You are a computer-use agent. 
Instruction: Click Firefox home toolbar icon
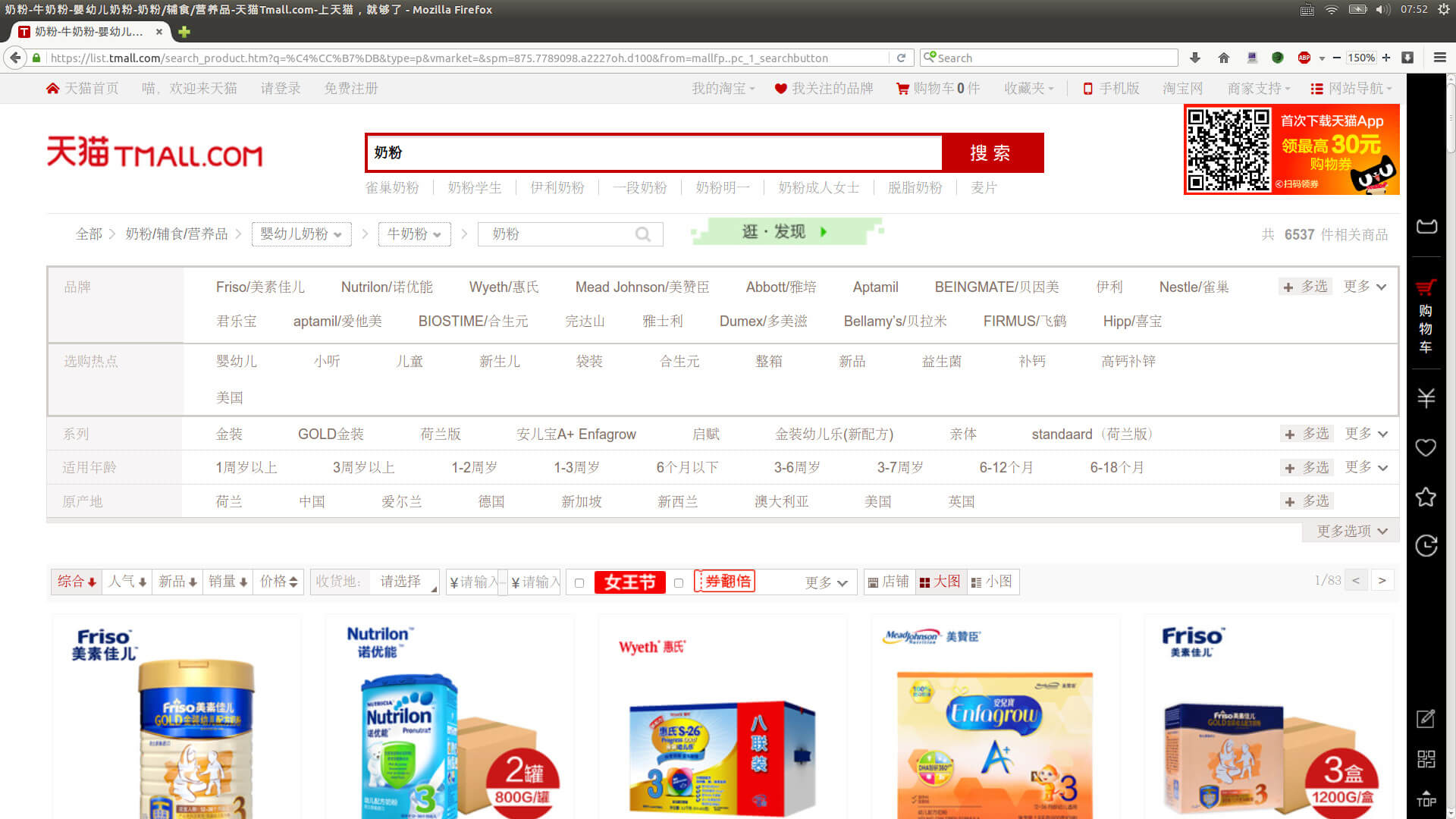coord(1223,58)
